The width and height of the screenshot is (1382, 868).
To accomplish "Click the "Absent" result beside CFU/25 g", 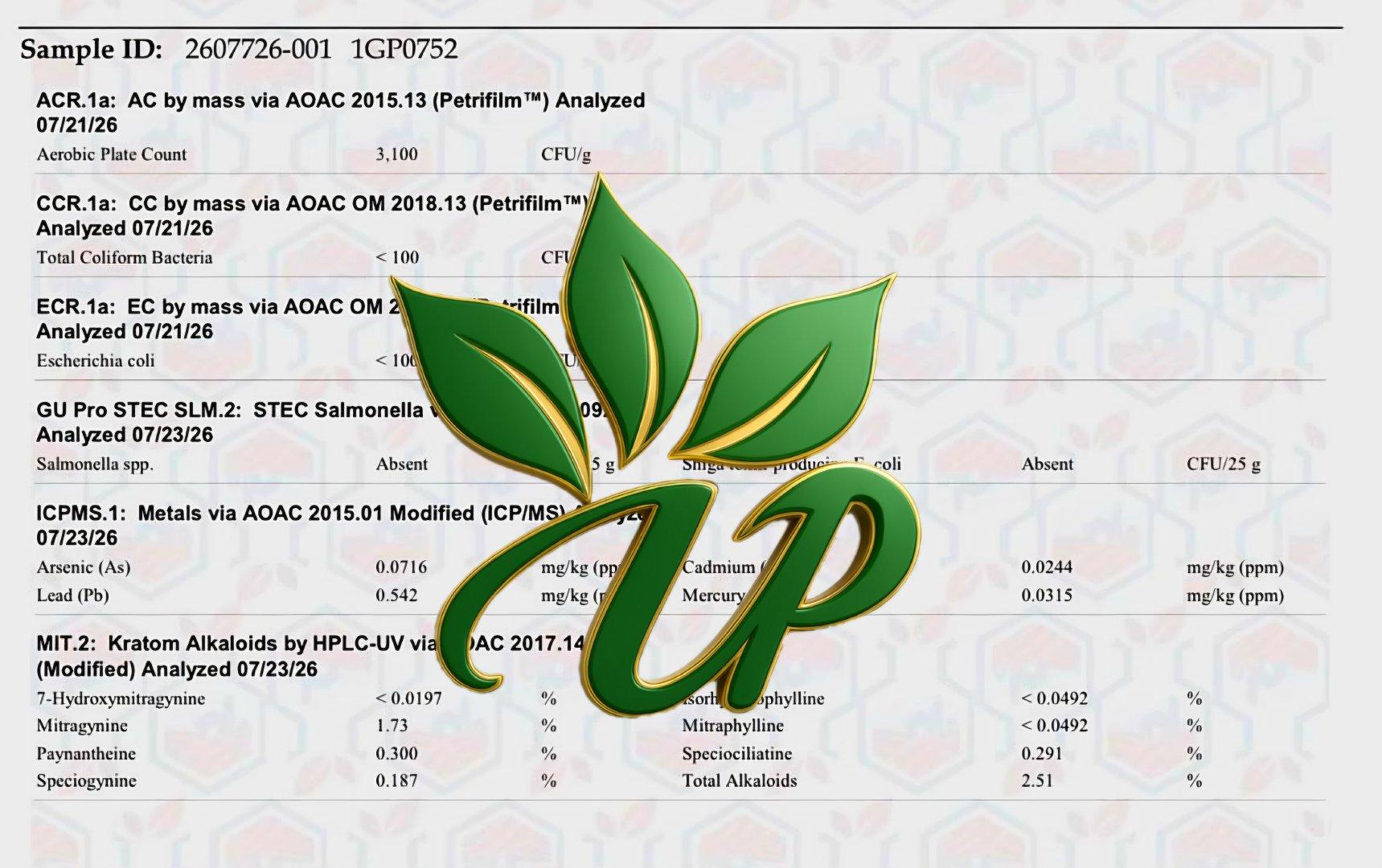I will point(1048,464).
